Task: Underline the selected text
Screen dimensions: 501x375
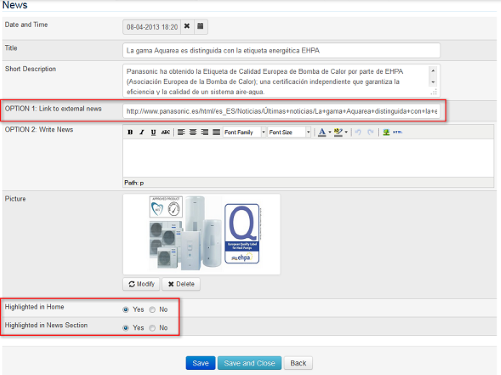Action: pos(153,132)
